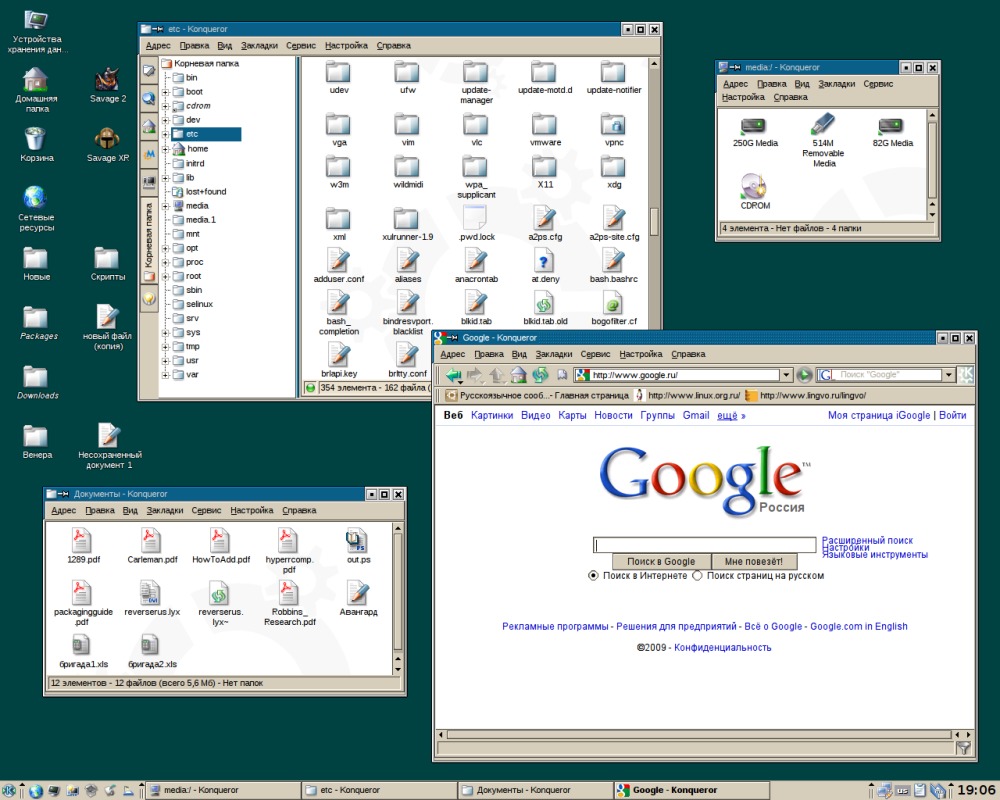This screenshot has width=1000, height=800.
Task: Expand the home folder tree node
Action: click(165, 149)
